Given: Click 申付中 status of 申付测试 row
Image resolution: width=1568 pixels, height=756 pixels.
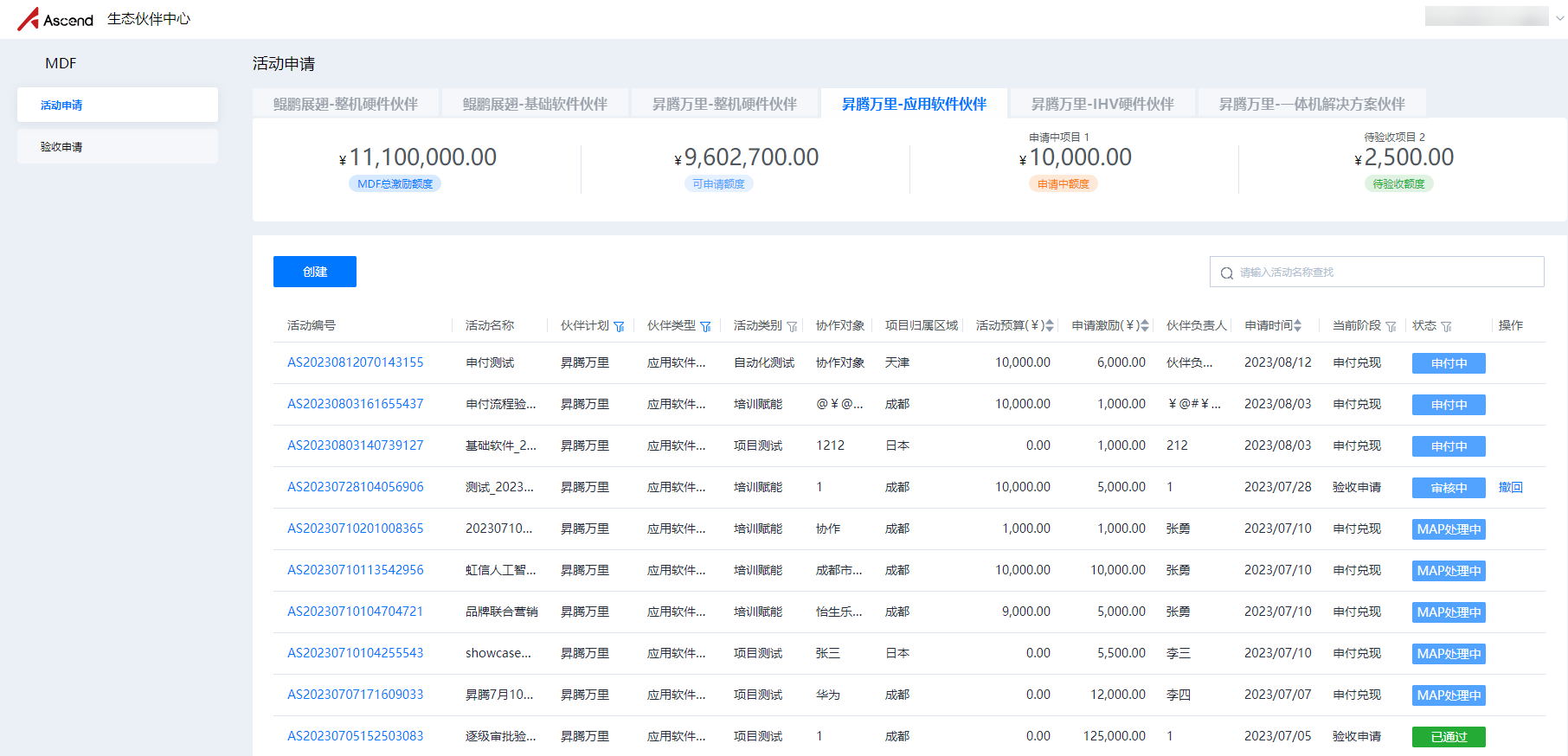Looking at the screenshot, I should [1449, 363].
